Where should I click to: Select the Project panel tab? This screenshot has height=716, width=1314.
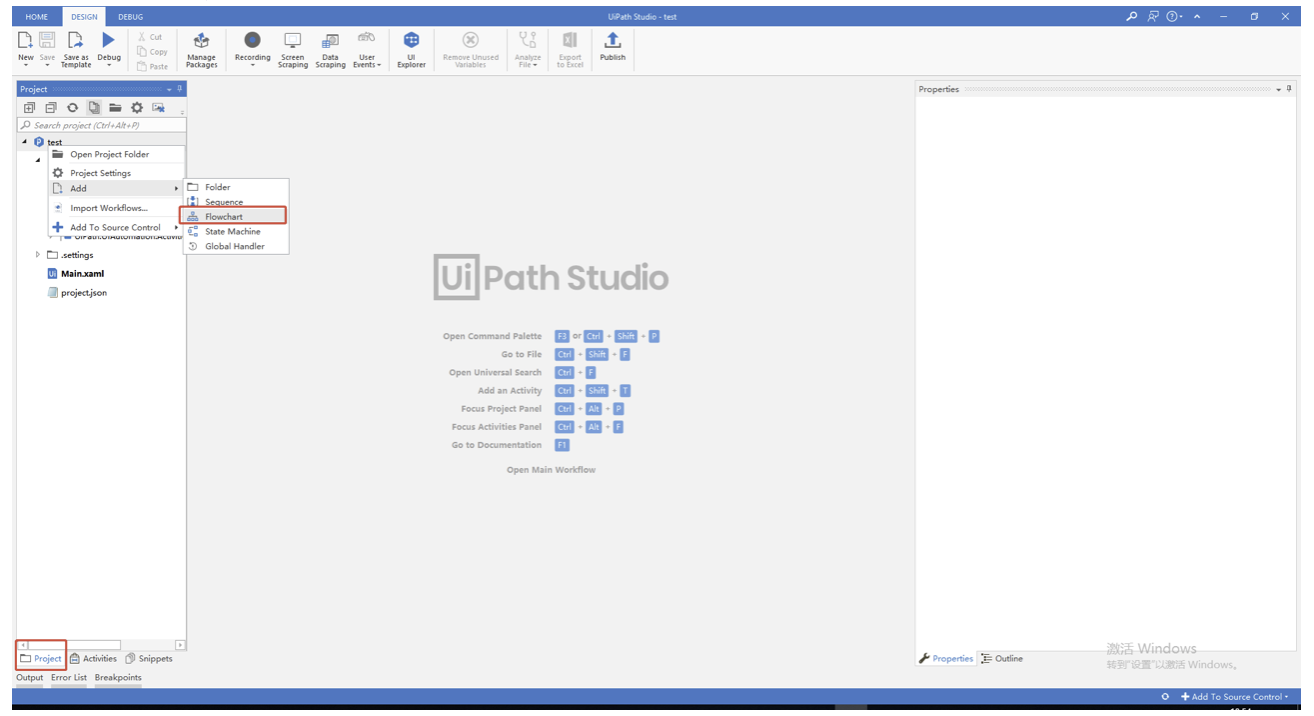pyautogui.click(x=41, y=658)
